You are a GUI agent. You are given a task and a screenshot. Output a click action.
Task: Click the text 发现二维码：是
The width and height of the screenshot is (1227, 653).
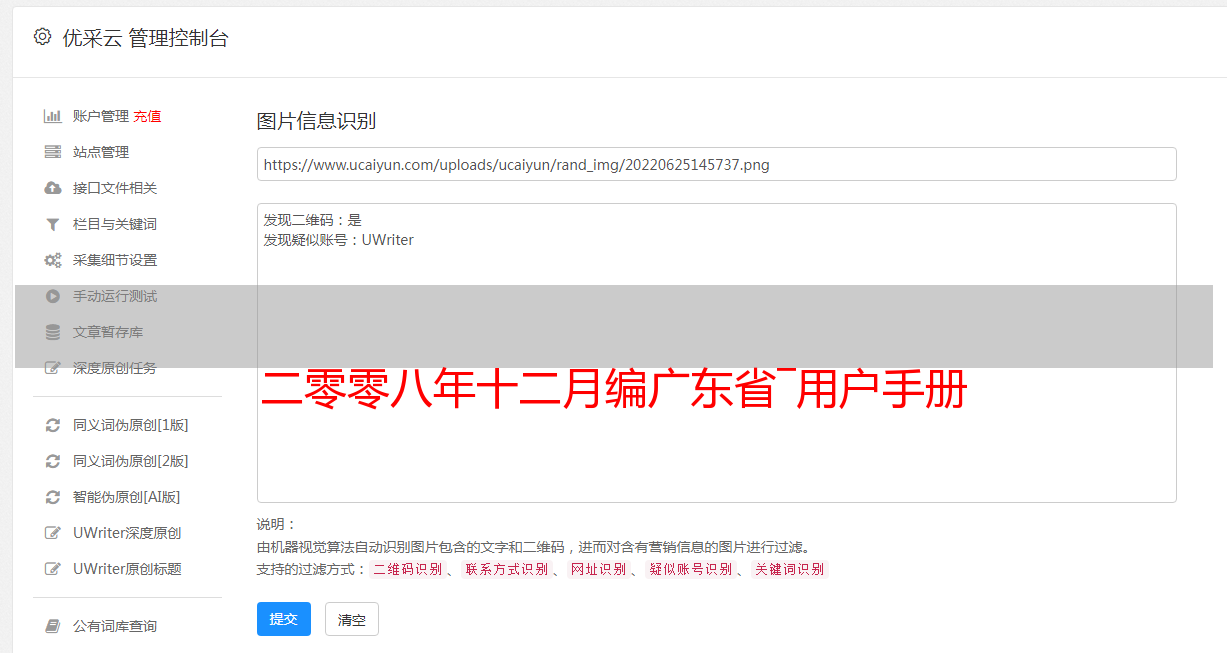click(312, 220)
